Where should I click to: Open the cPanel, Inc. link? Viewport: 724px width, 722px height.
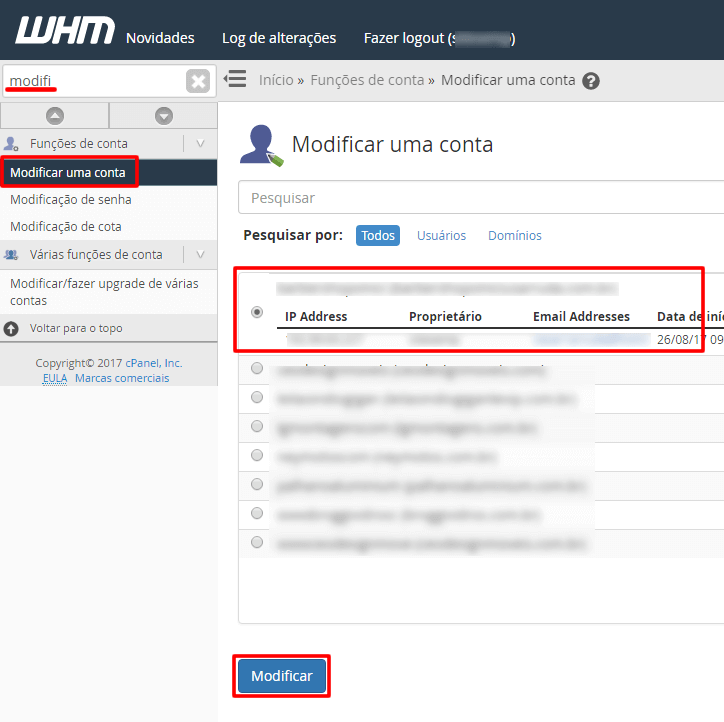(154, 363)
